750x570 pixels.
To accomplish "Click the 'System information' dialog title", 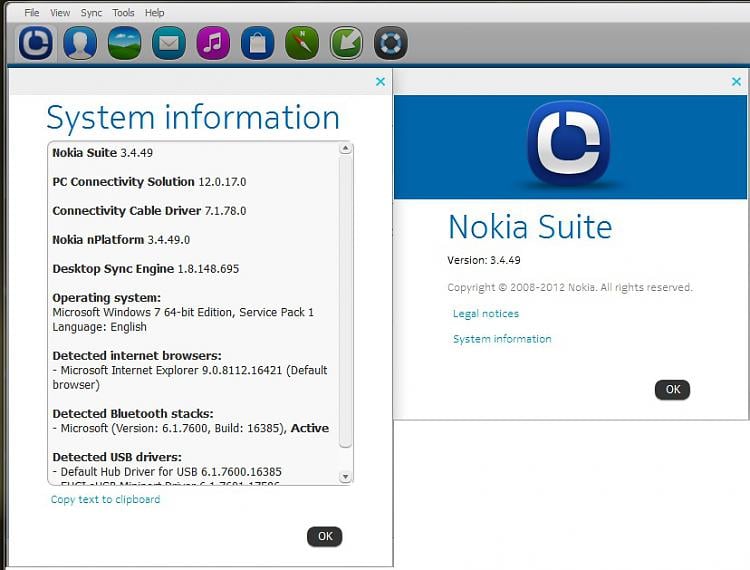I will click(193, 118).
